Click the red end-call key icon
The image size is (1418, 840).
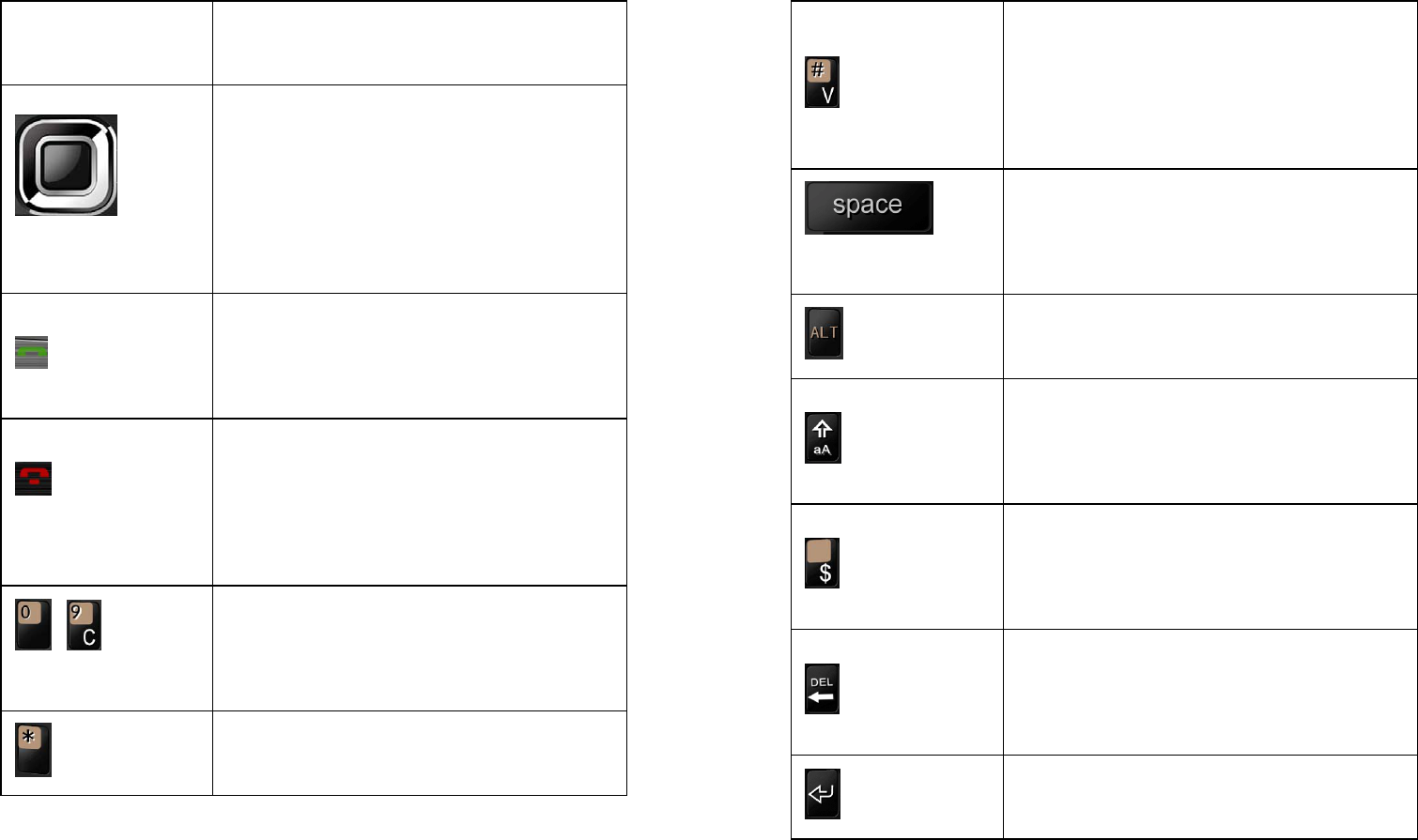tap(33, 479)
